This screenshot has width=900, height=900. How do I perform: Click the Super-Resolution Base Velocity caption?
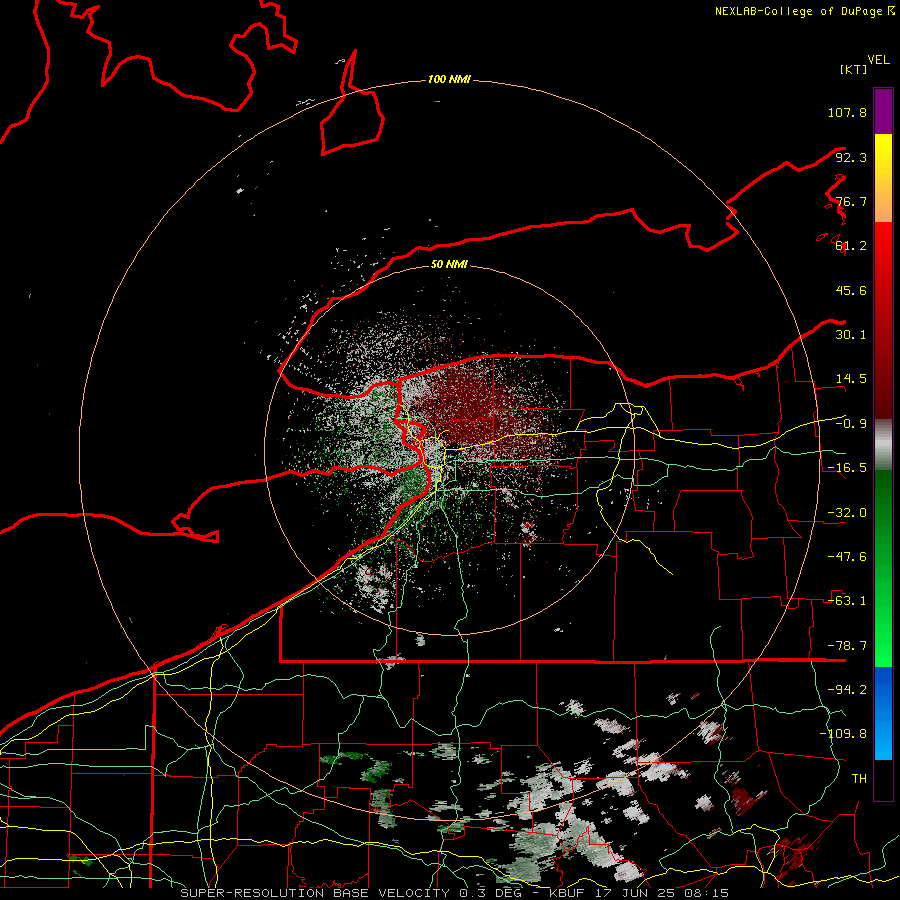click(x=455, y=893)
